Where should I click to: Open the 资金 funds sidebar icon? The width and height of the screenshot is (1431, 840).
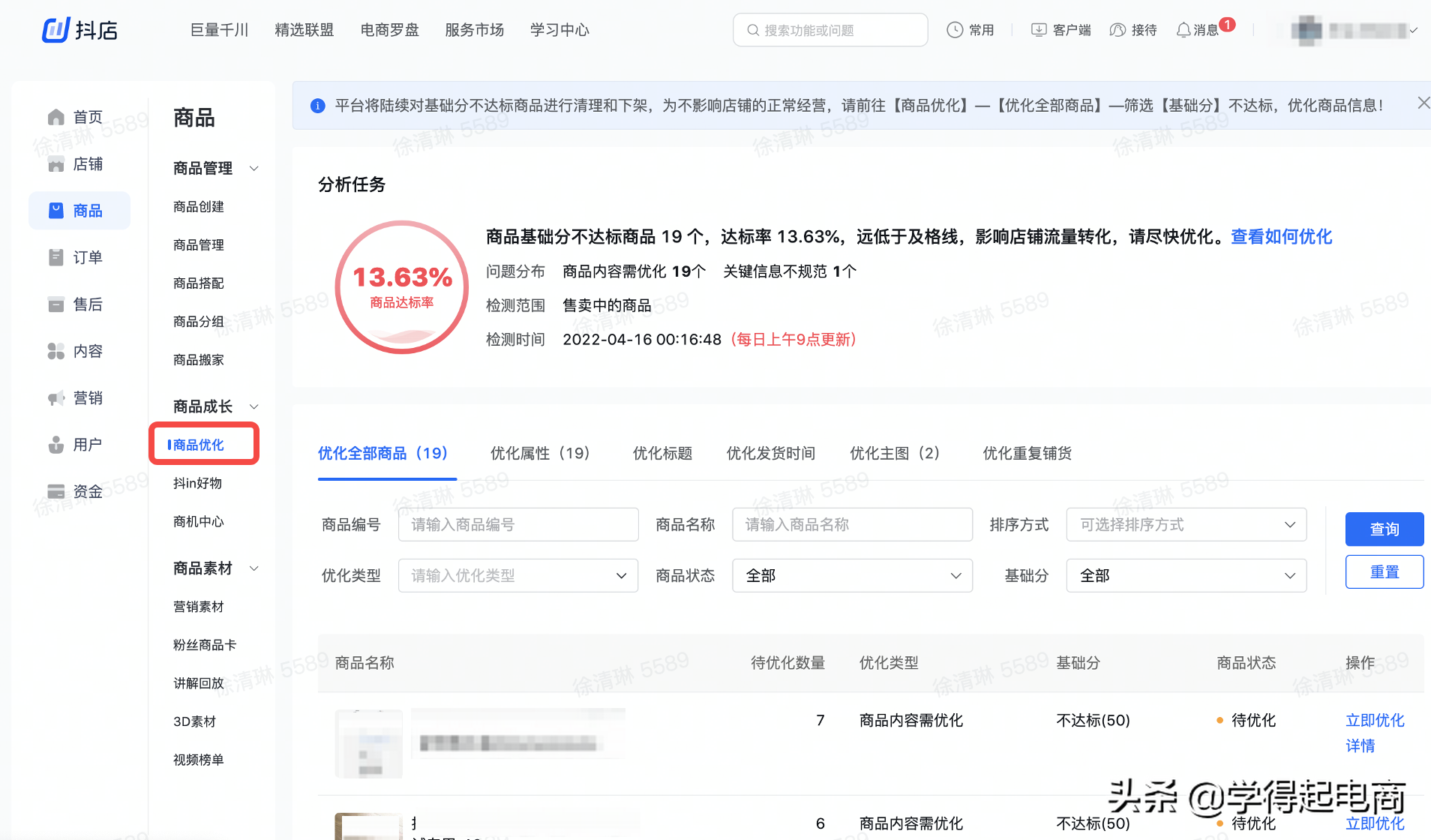tap(56, 491)
